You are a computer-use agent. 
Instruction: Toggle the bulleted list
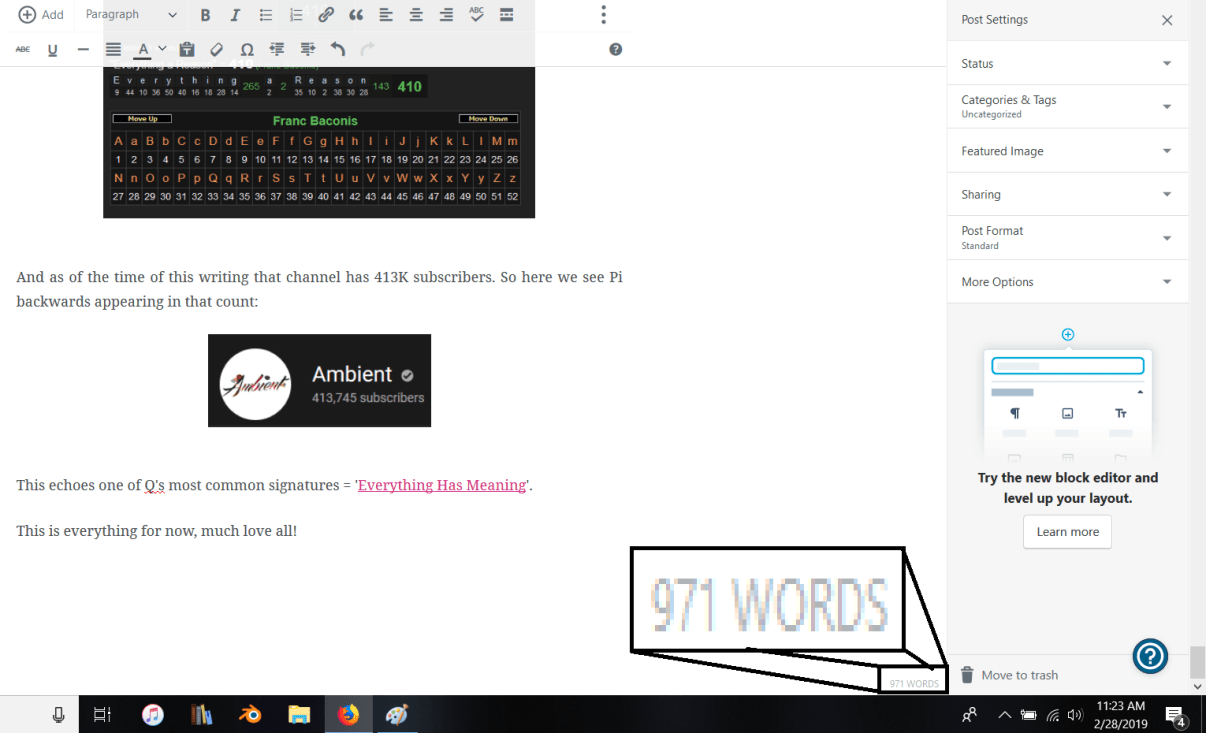pyautogui.click(x=265, y=15)
